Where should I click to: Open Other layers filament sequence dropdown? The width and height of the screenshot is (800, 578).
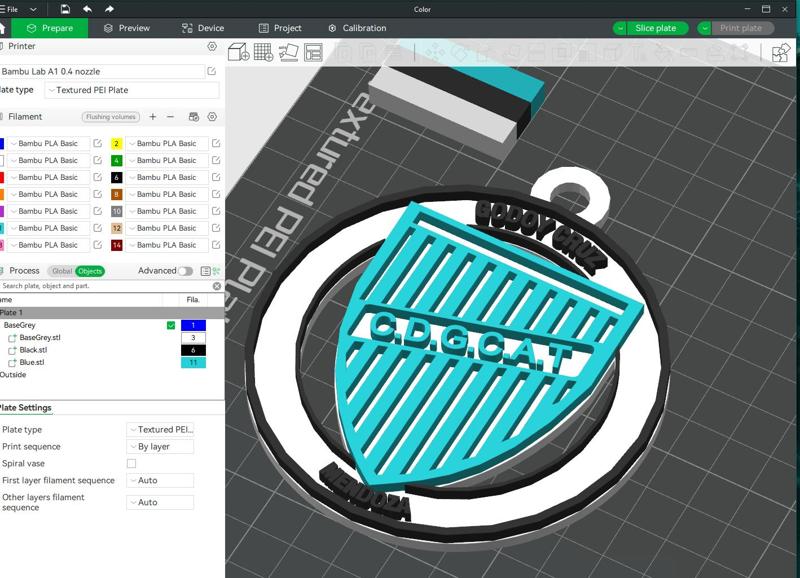pos(160,502)
